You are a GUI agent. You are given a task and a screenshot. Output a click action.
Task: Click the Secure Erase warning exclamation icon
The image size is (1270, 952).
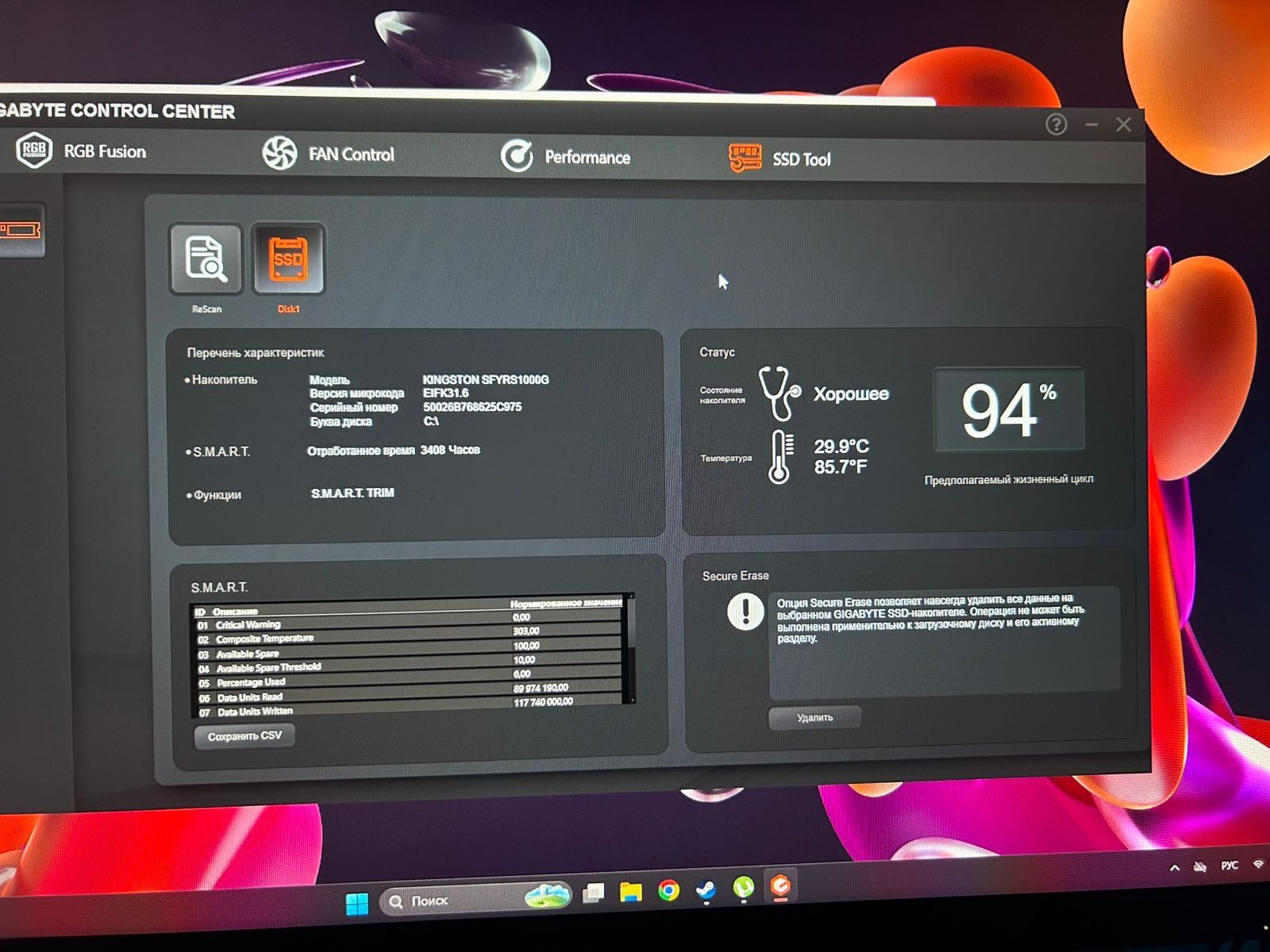point(745,612)
